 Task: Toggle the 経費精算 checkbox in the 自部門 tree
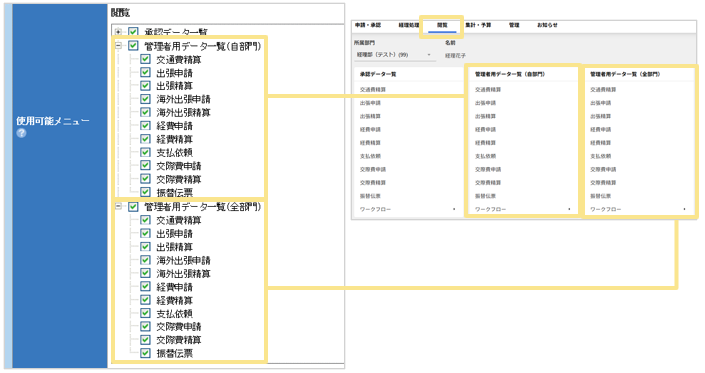145,138
